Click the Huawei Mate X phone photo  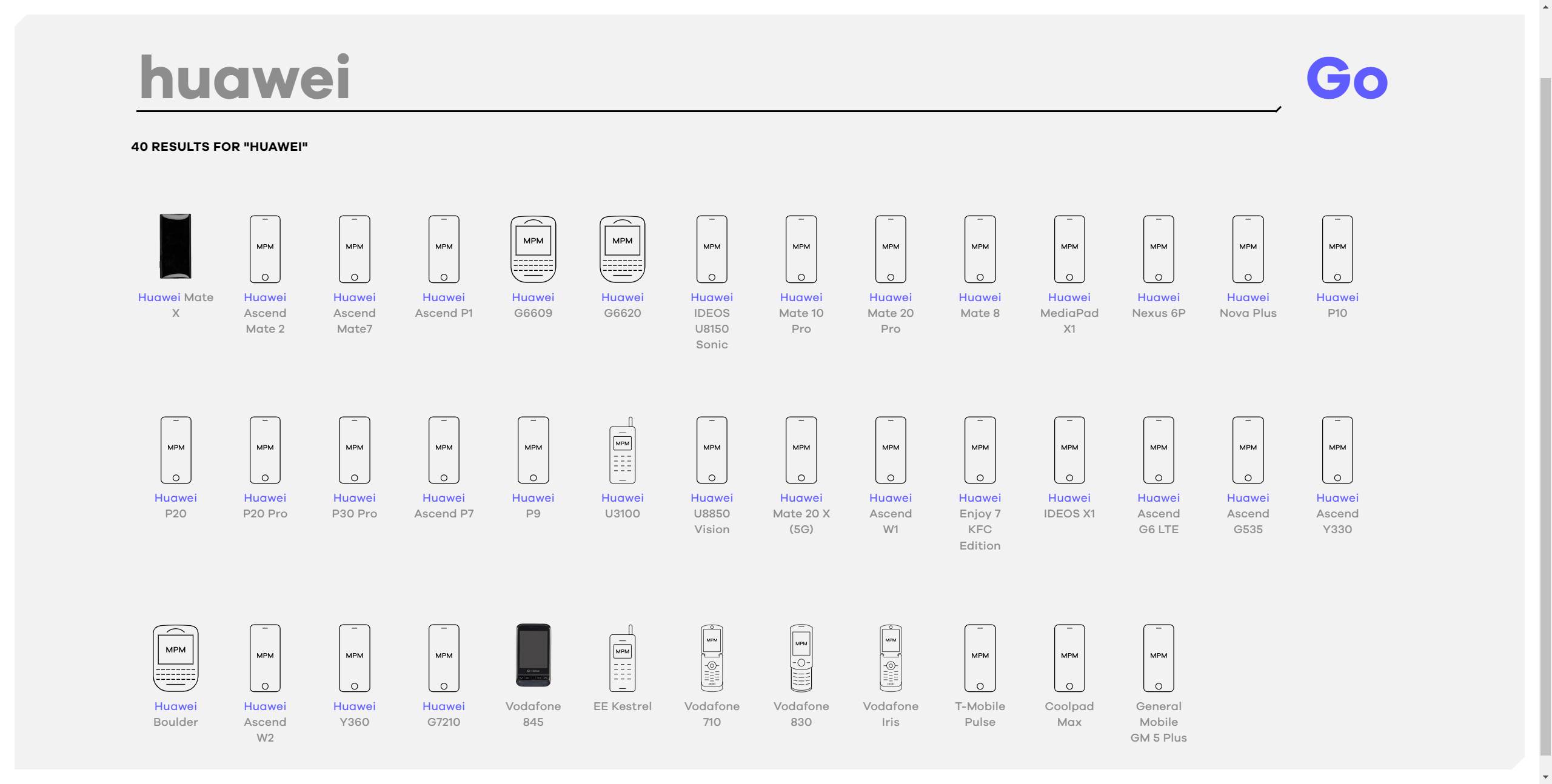point(175,246)
